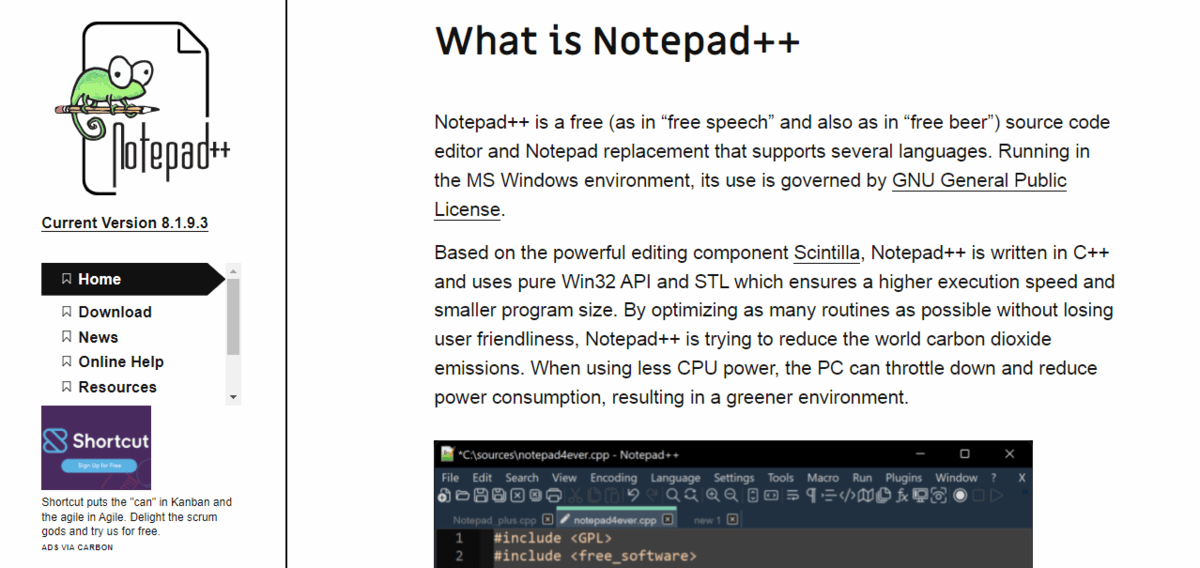1200x568 pixels.
Task: Select the notepad4ever.cpp tab in screenshot
Action: pyautogui.click(x=615, y=519)
